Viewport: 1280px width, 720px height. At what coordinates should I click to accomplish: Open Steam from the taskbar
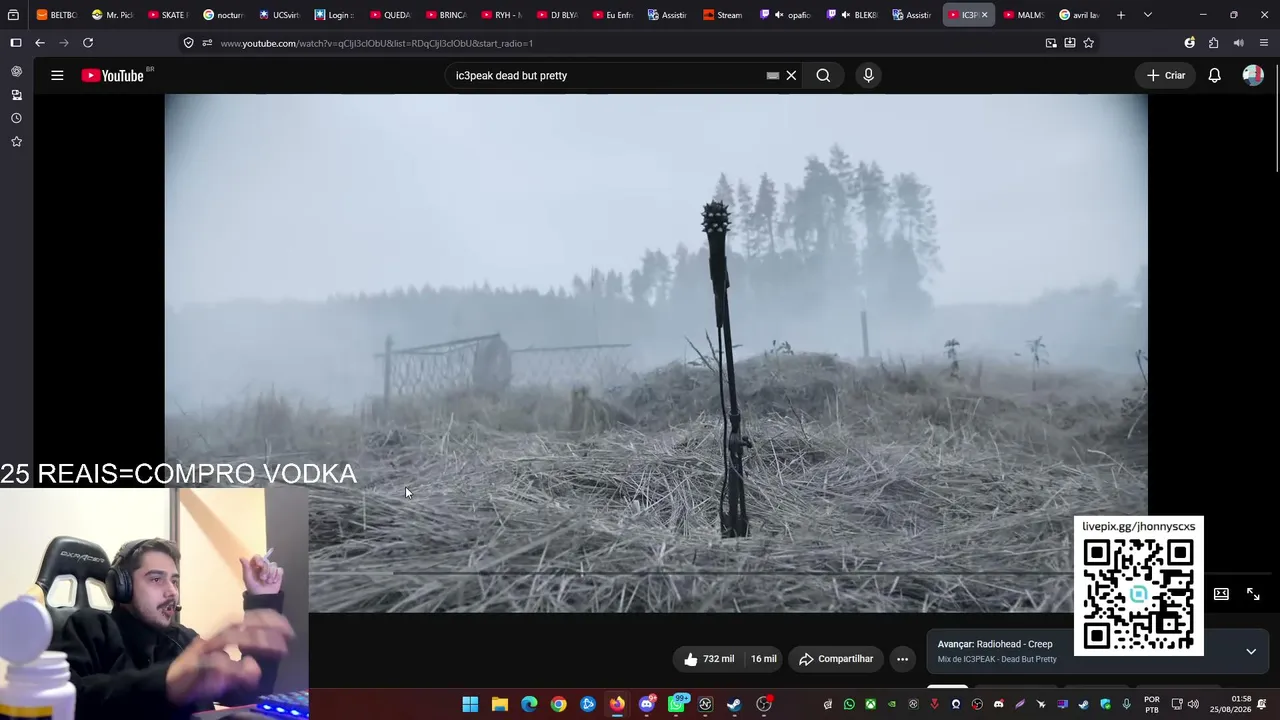pyautogui.click(x=734, y=704)
